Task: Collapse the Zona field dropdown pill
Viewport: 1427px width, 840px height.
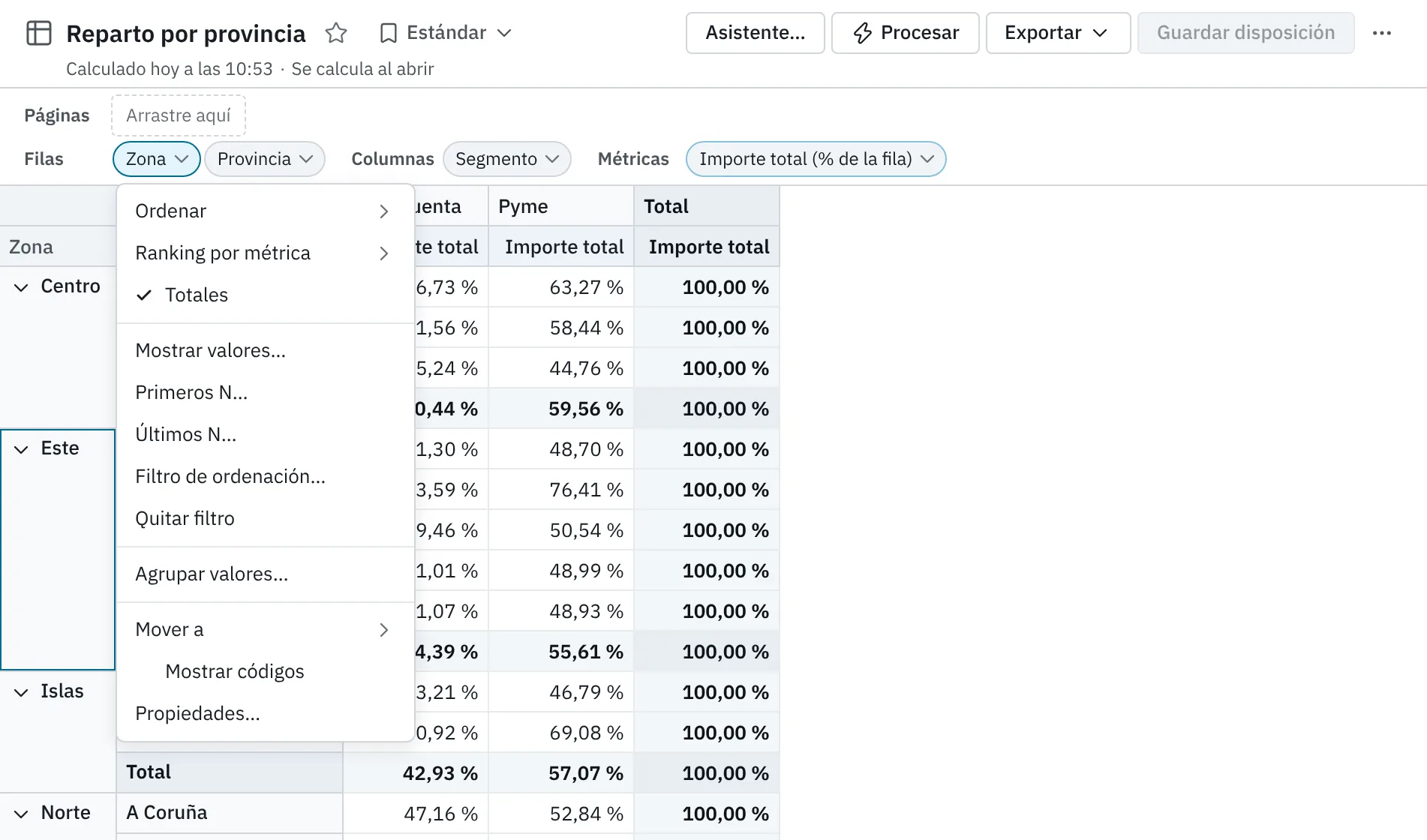Action: (157, 159)
